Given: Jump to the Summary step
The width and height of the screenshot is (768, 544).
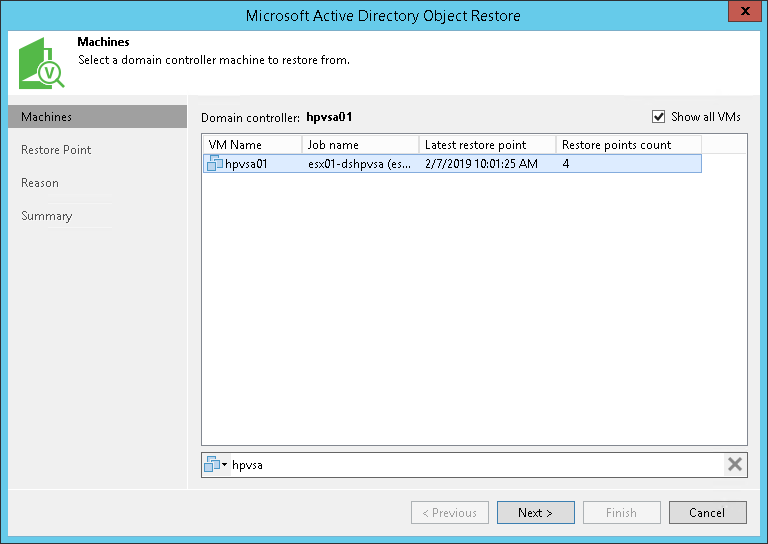Looking at the screenshot, I should [47, 216].
